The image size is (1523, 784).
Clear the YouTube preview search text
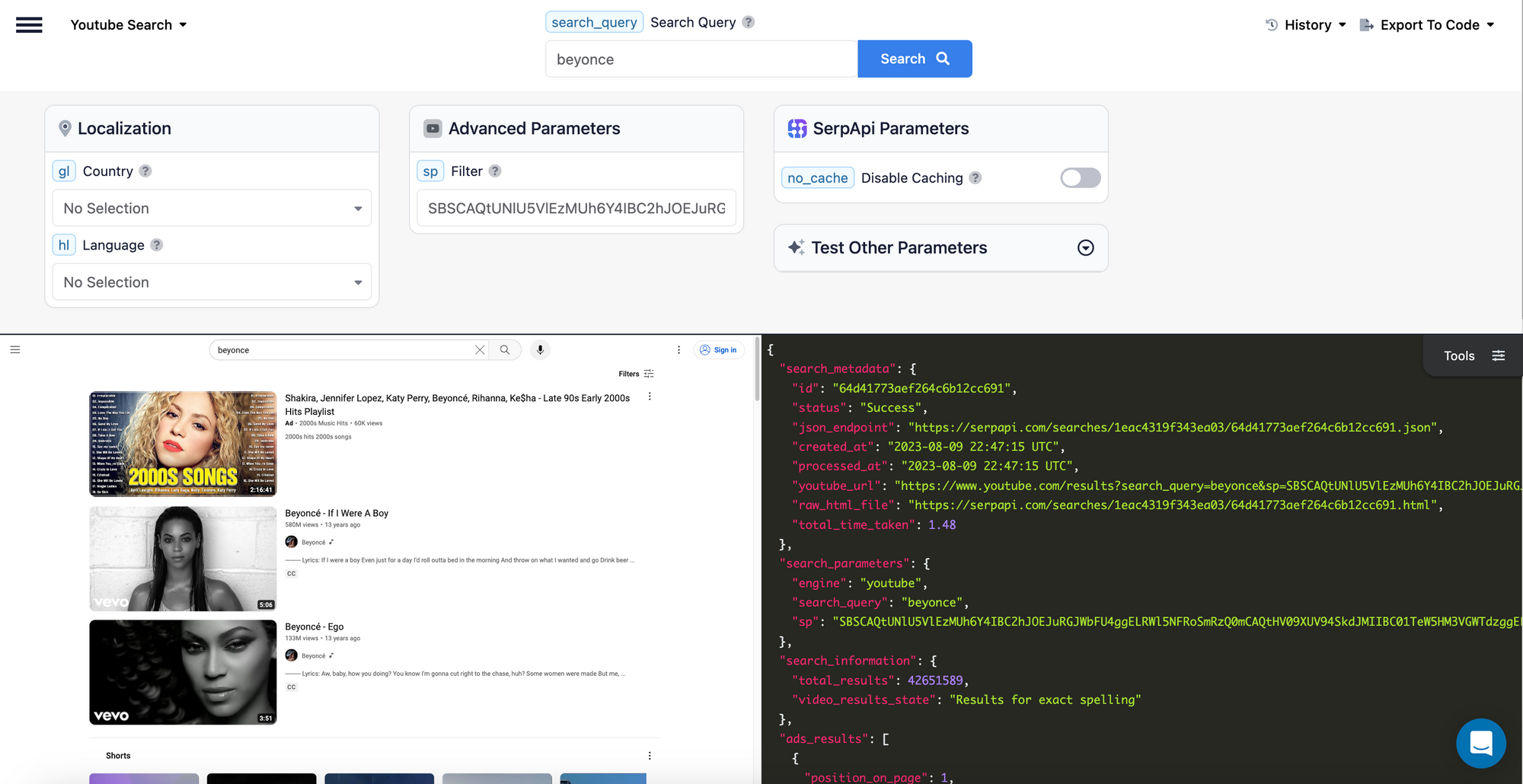pyautogui.click(x=480, y=350)
